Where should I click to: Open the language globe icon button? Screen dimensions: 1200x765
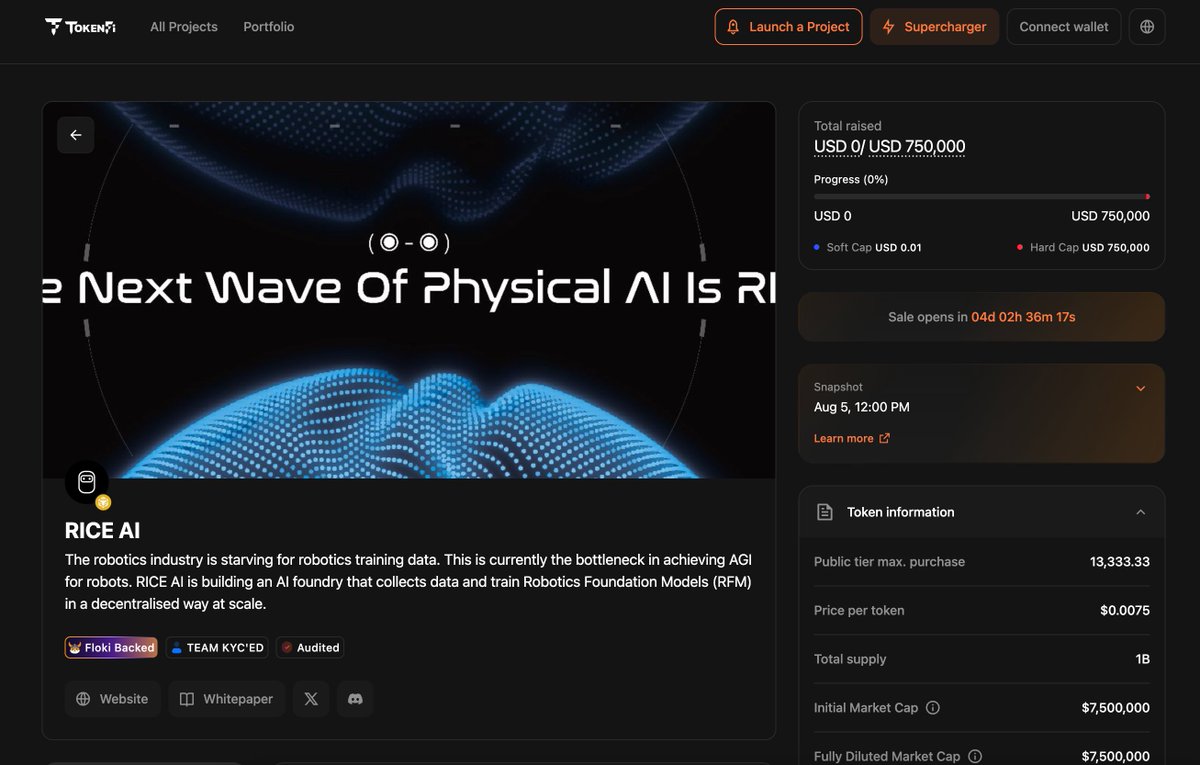(x=1147, y=27)
